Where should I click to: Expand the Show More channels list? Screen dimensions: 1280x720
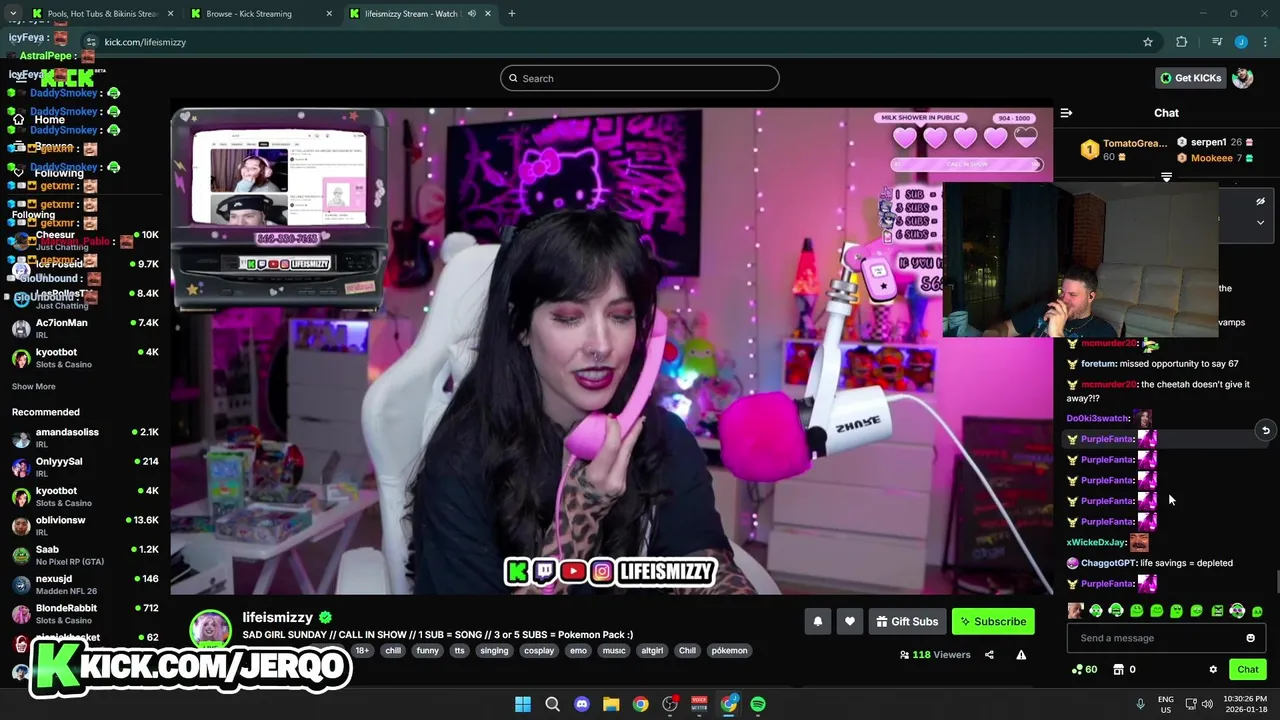(34, 386)
